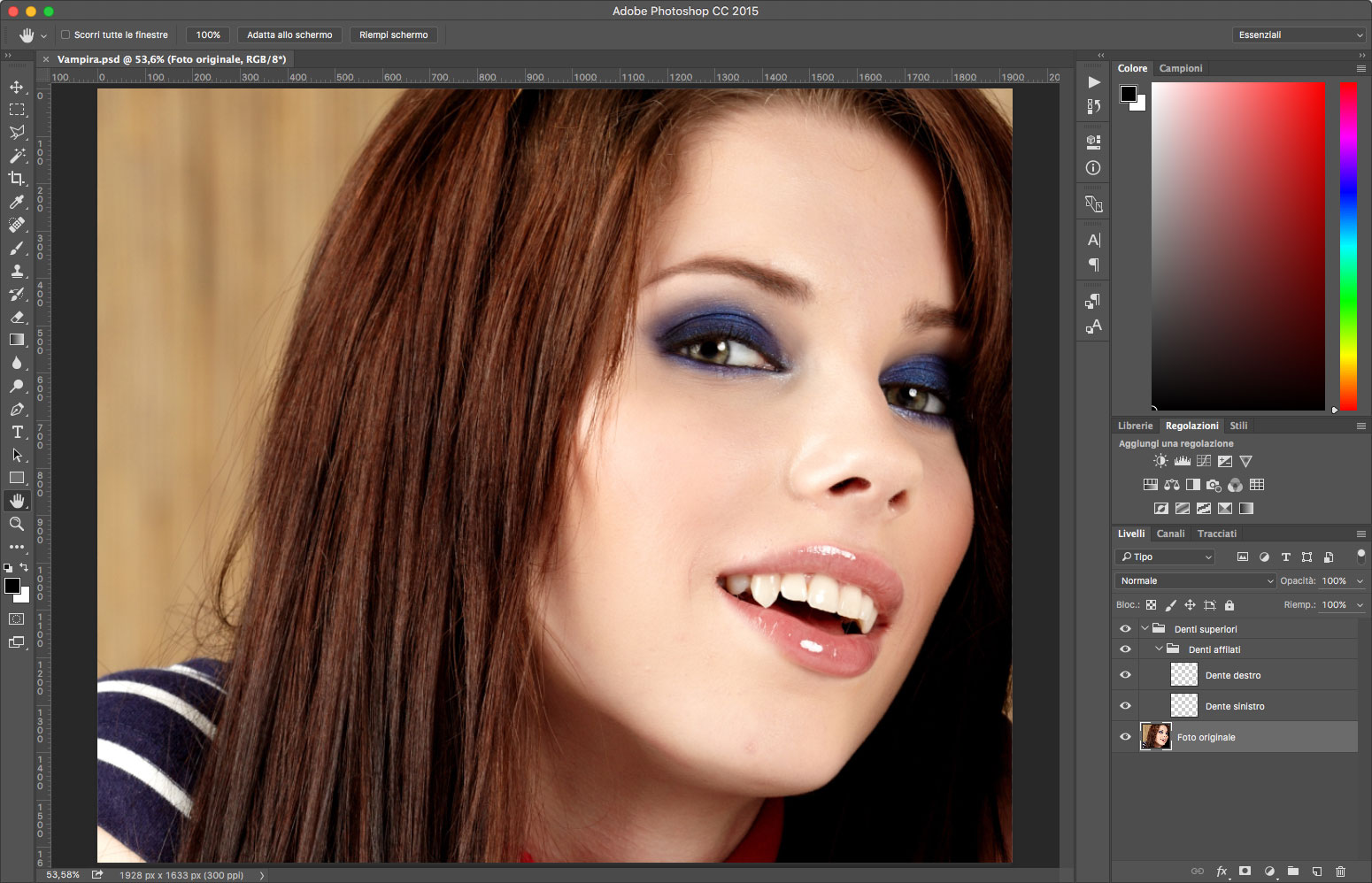Click Riempi schermo button
The image size is (1372, 883).
(x=394, y=35)
